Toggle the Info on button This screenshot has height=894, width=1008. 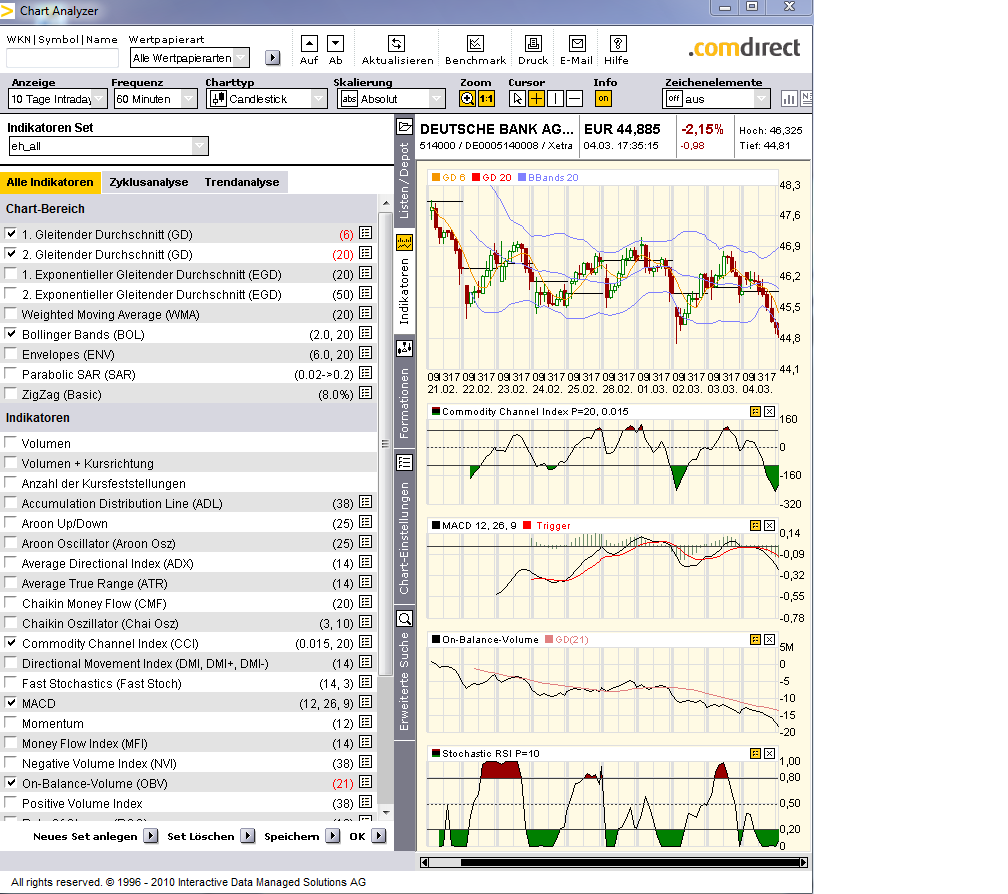tap(603, 98)
